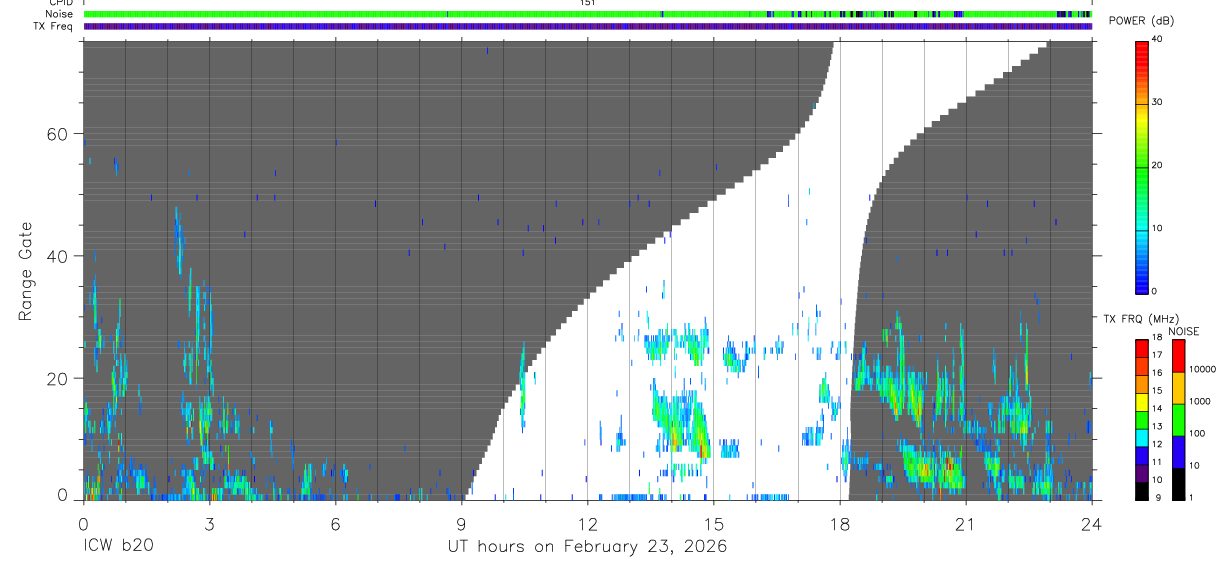
Task: Click the cyan segment of TX FRQ color bar
Action: [1141, 438]
